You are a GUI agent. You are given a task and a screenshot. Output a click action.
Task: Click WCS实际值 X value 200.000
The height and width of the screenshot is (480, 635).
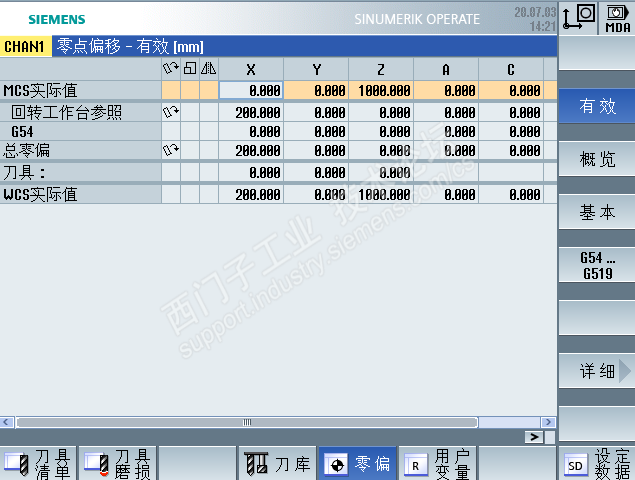click(251, 194)
